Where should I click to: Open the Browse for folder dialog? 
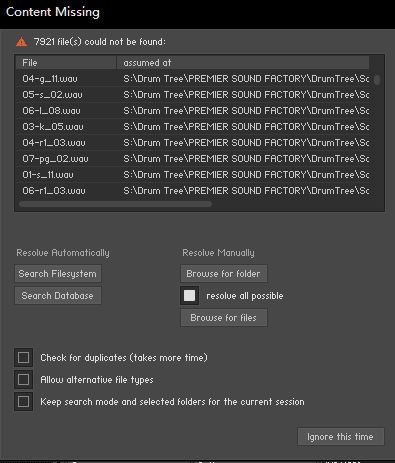pyautogui.click(x=224, y=274)
